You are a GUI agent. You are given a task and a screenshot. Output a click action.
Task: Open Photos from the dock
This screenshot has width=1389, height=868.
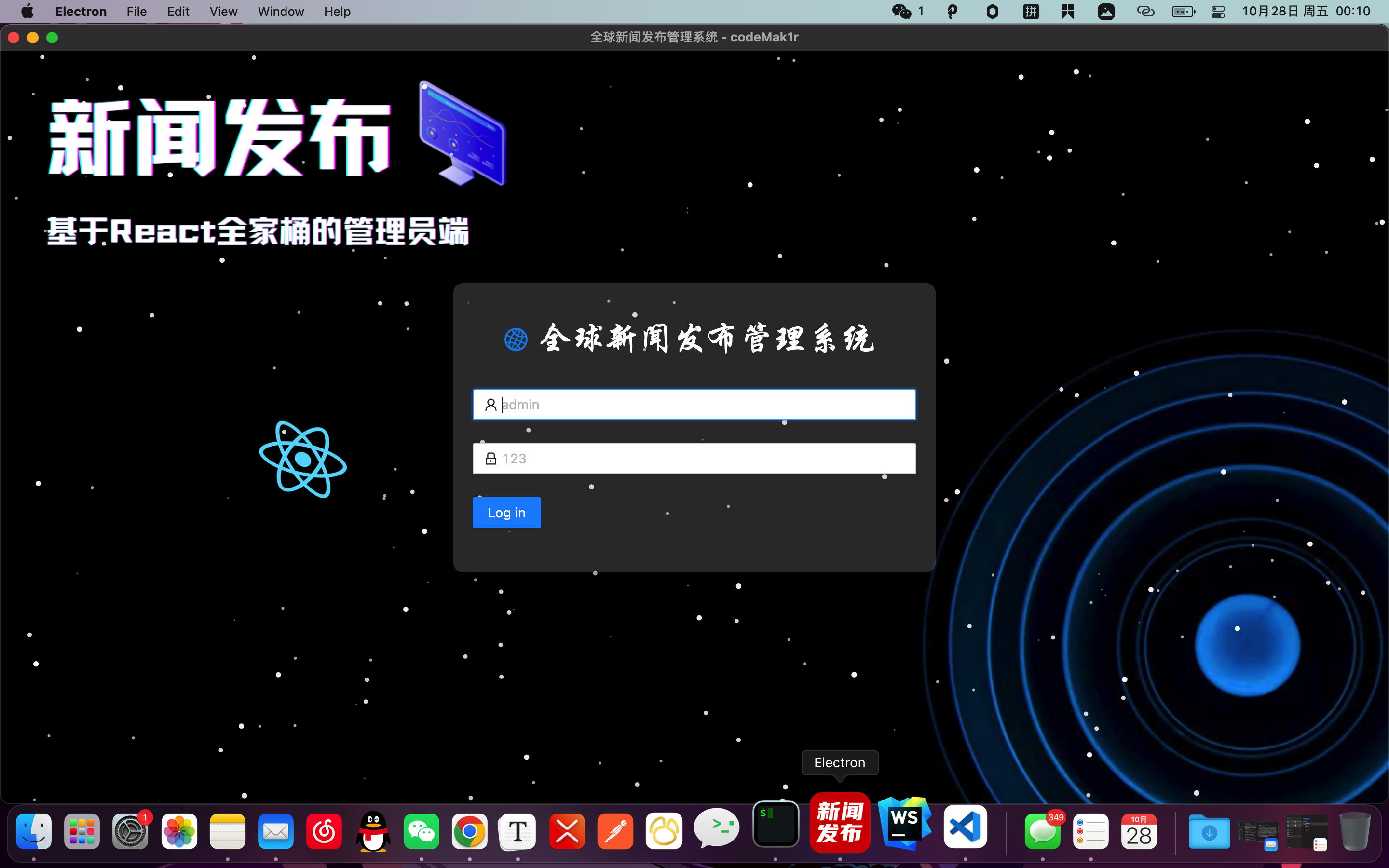(x=179, y=831)
